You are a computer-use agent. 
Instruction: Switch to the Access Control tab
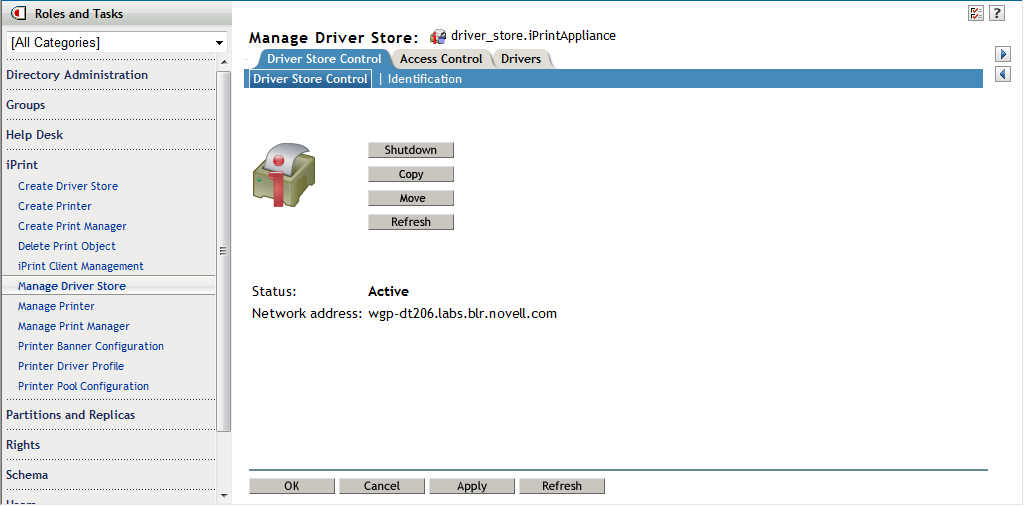click(441, 59)
